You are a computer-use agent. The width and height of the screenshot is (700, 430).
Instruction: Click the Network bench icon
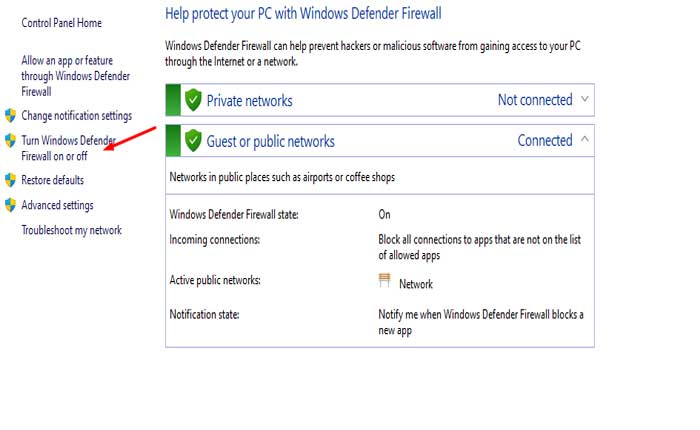(x=384, y=282)
